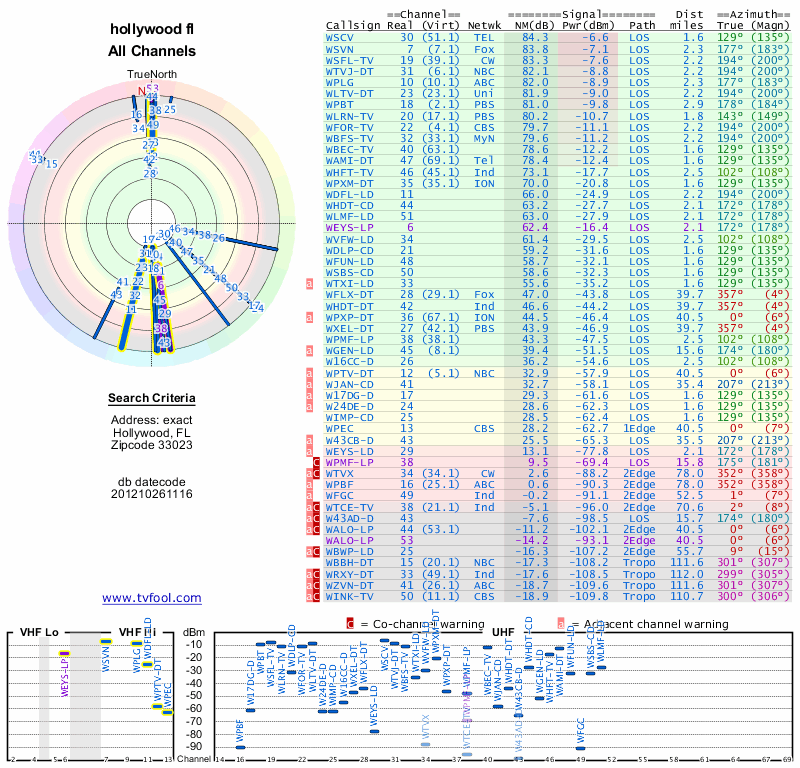The image size is (800, 768).
Task: Click adjacent-channel warning icon beside WPXP-DT
Action: [x=310, y=317]
